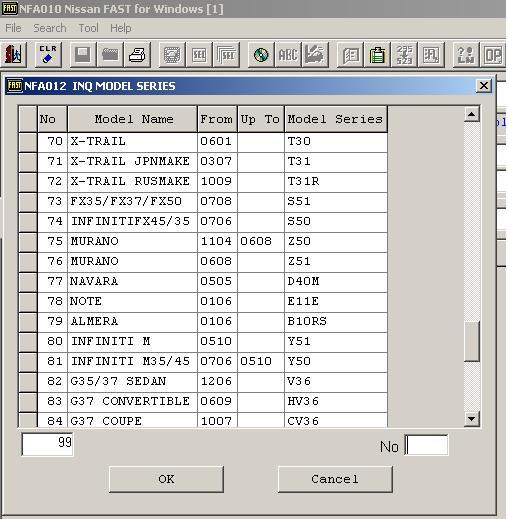
Task: Click the FAST icon in dialog title bar
Action: click(x=15, y=86)
